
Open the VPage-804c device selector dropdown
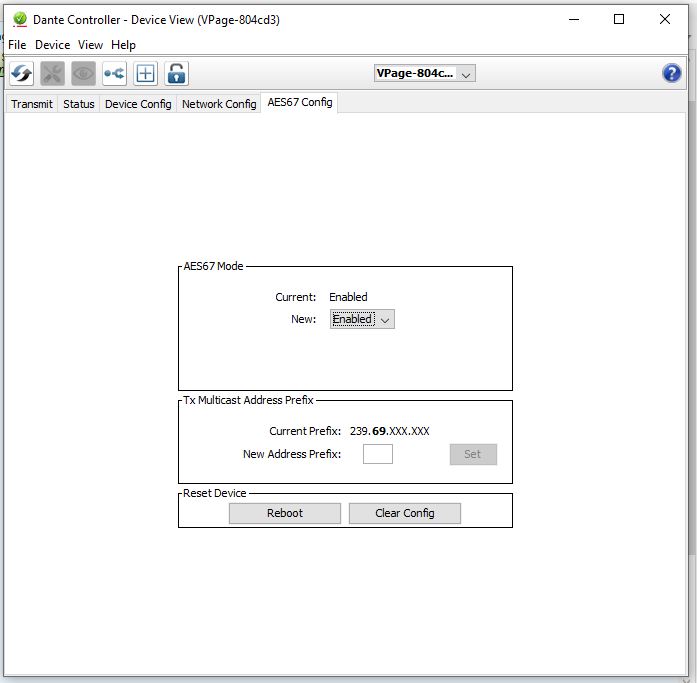coord(425,73)
